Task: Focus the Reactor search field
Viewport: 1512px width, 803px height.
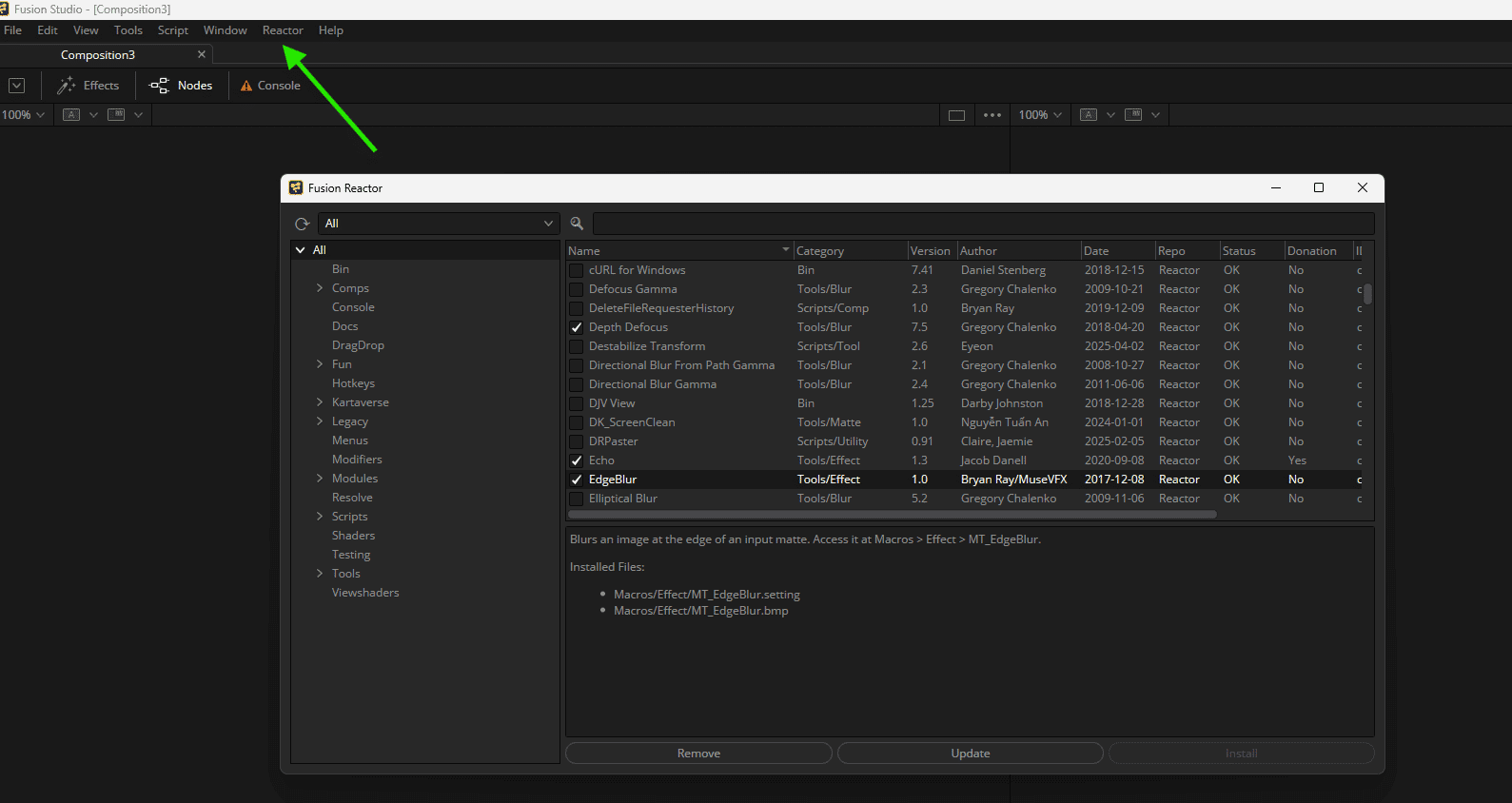Action: coord(984,224)
